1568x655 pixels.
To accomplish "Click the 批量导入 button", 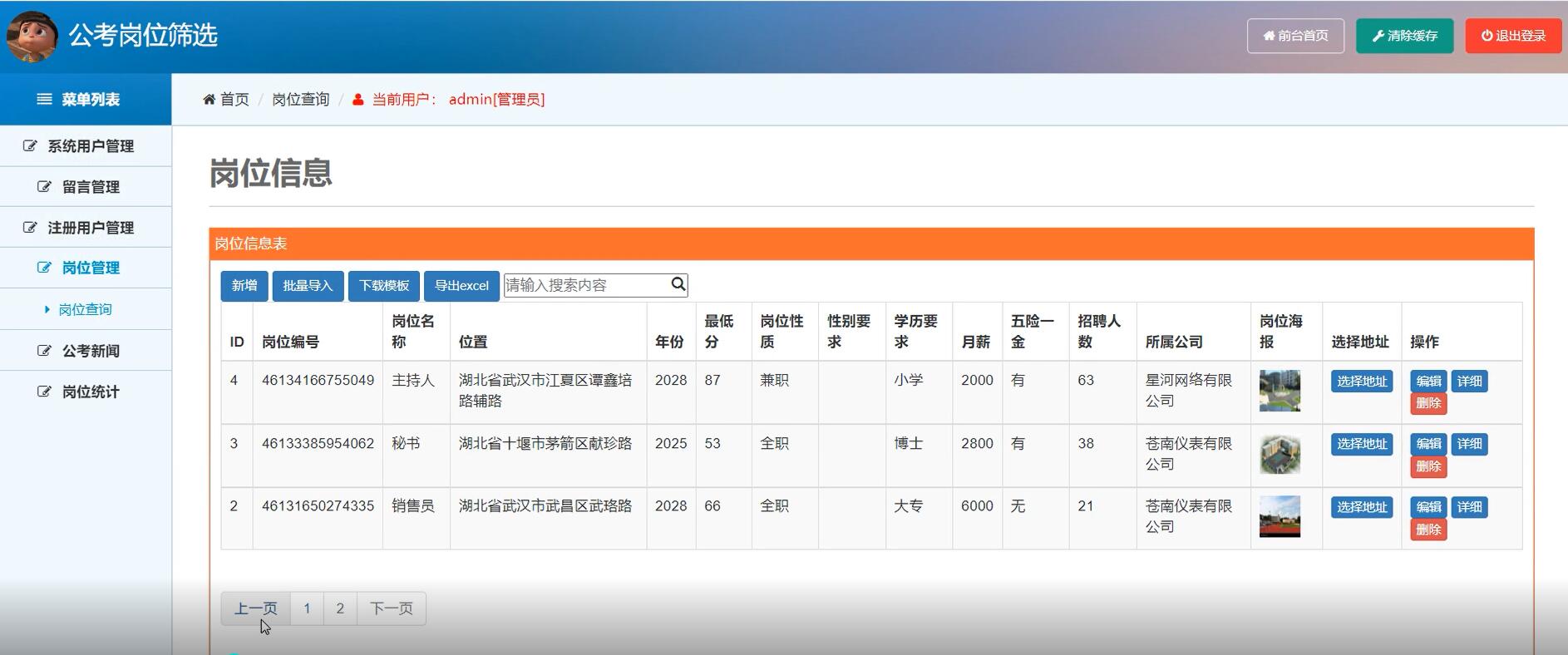I will pyautogui.click(x=308, y=286).
